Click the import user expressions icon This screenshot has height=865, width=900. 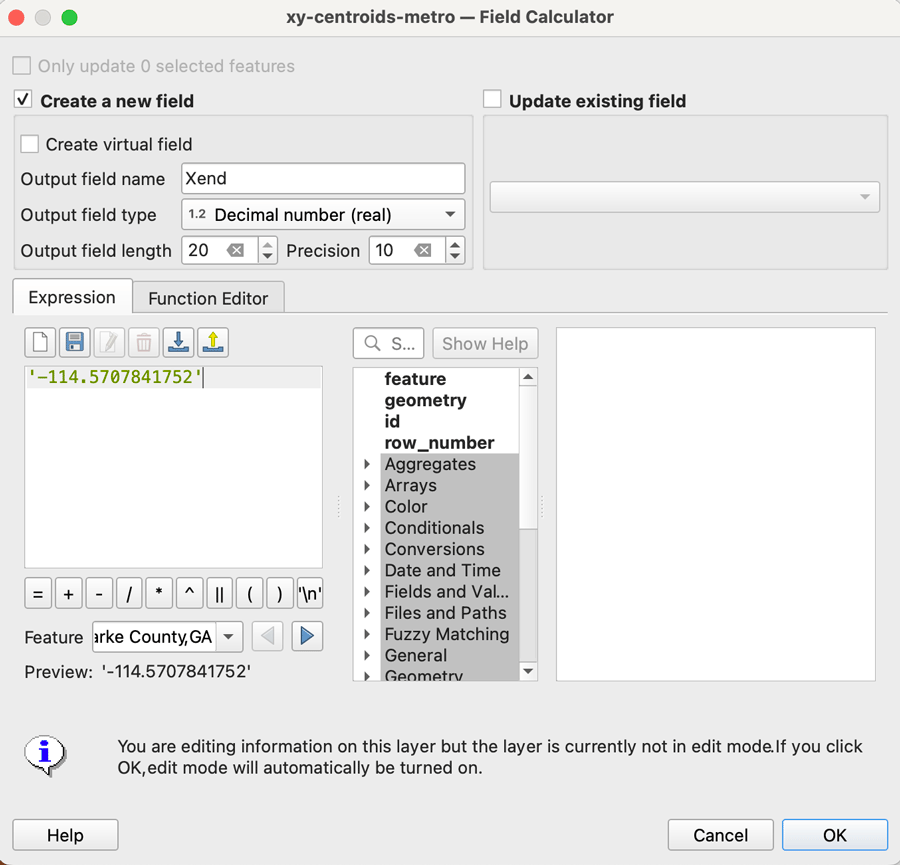(178, 343)
